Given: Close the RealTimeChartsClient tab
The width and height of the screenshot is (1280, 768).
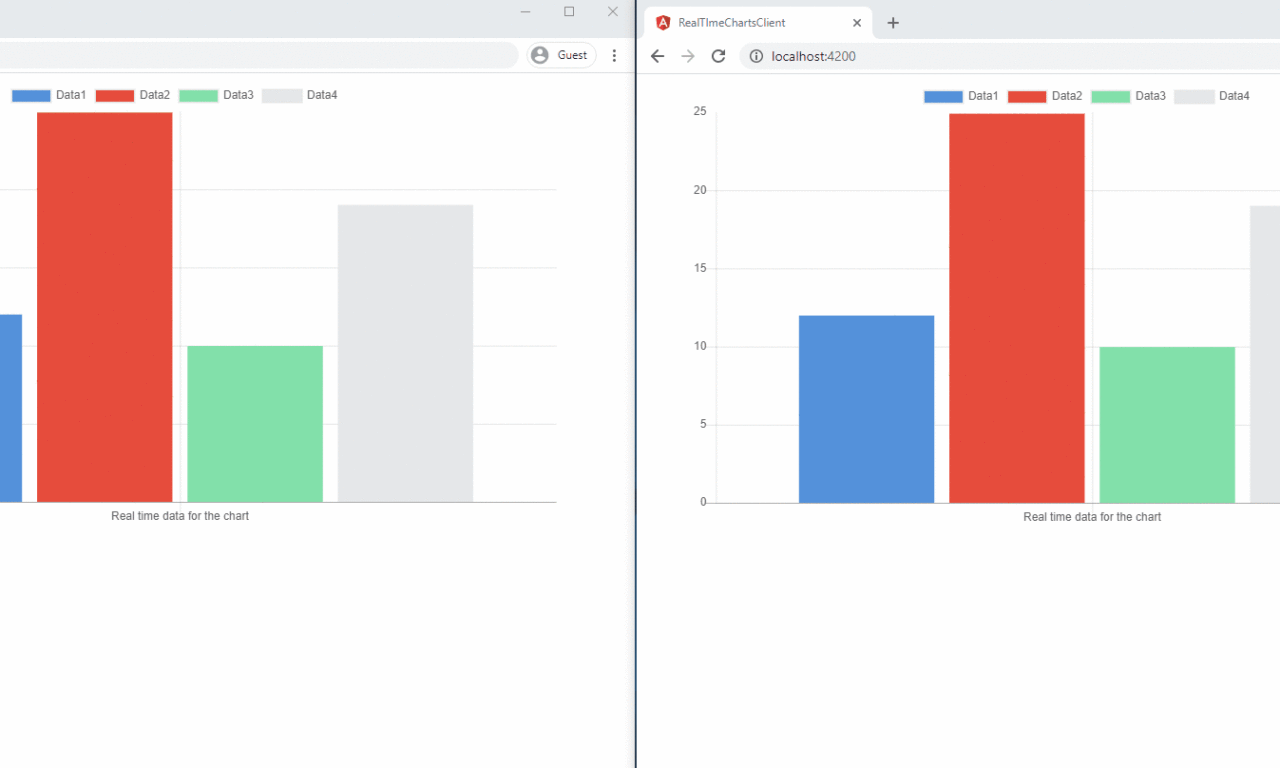Looking at the screenshot, I should (856, 23).
